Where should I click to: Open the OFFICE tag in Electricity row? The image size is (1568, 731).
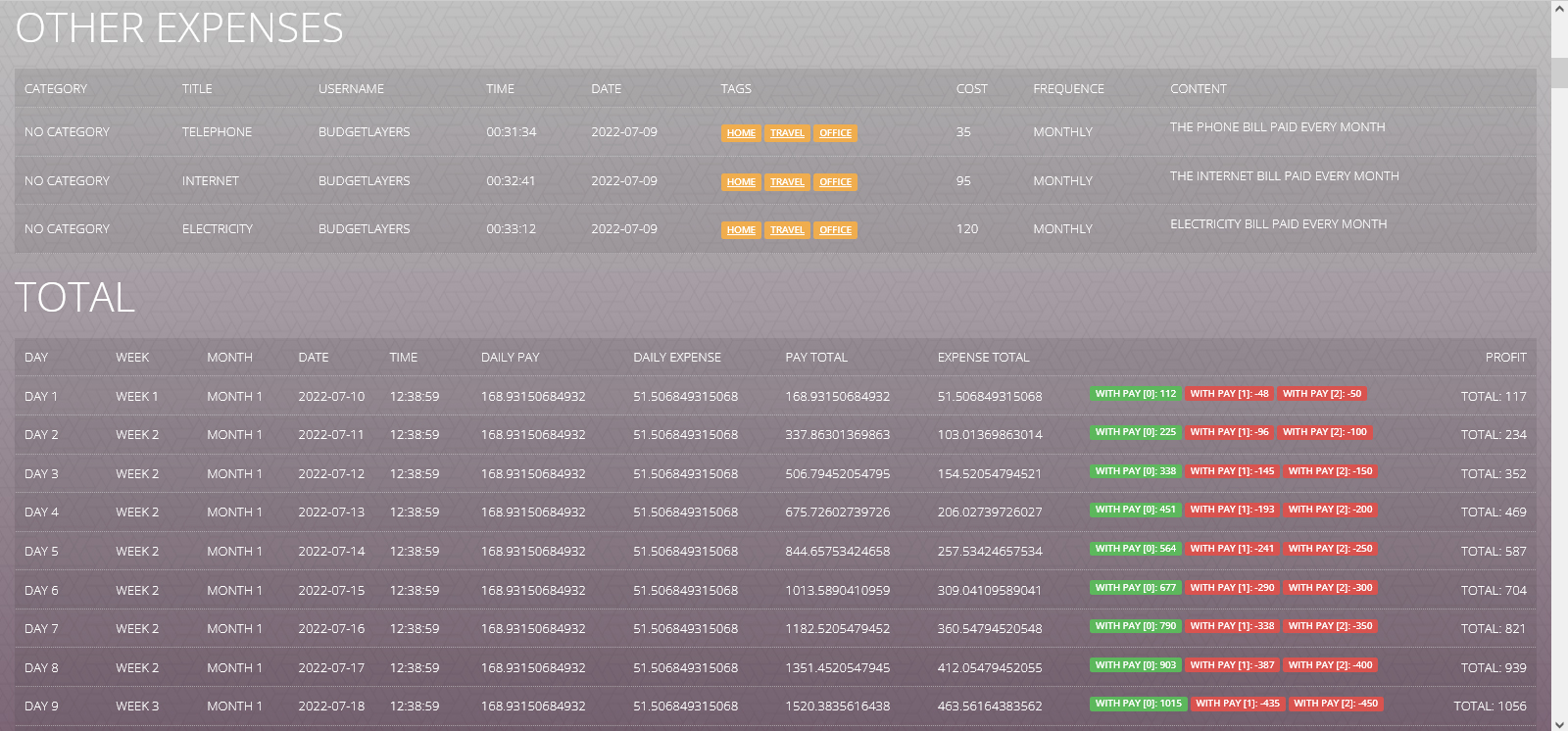pyautogui.click(x=835, y=230)
